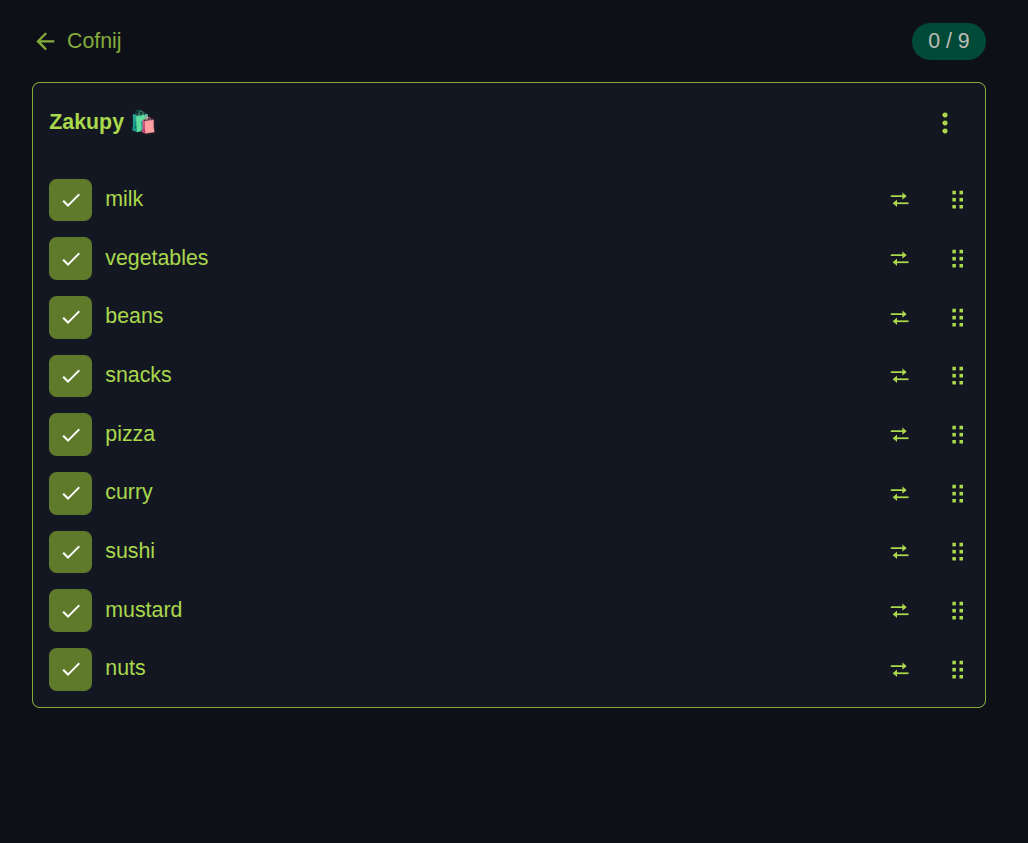The width and height of the screenshot is (1028, 843).
Task: Click the swap icon next to milk
Action: point(899,199)
